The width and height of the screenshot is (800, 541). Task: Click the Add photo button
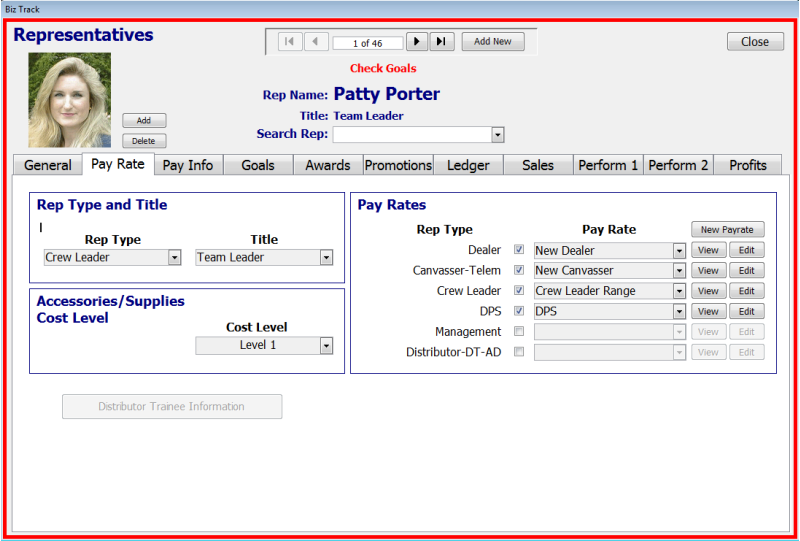[144, 120]
